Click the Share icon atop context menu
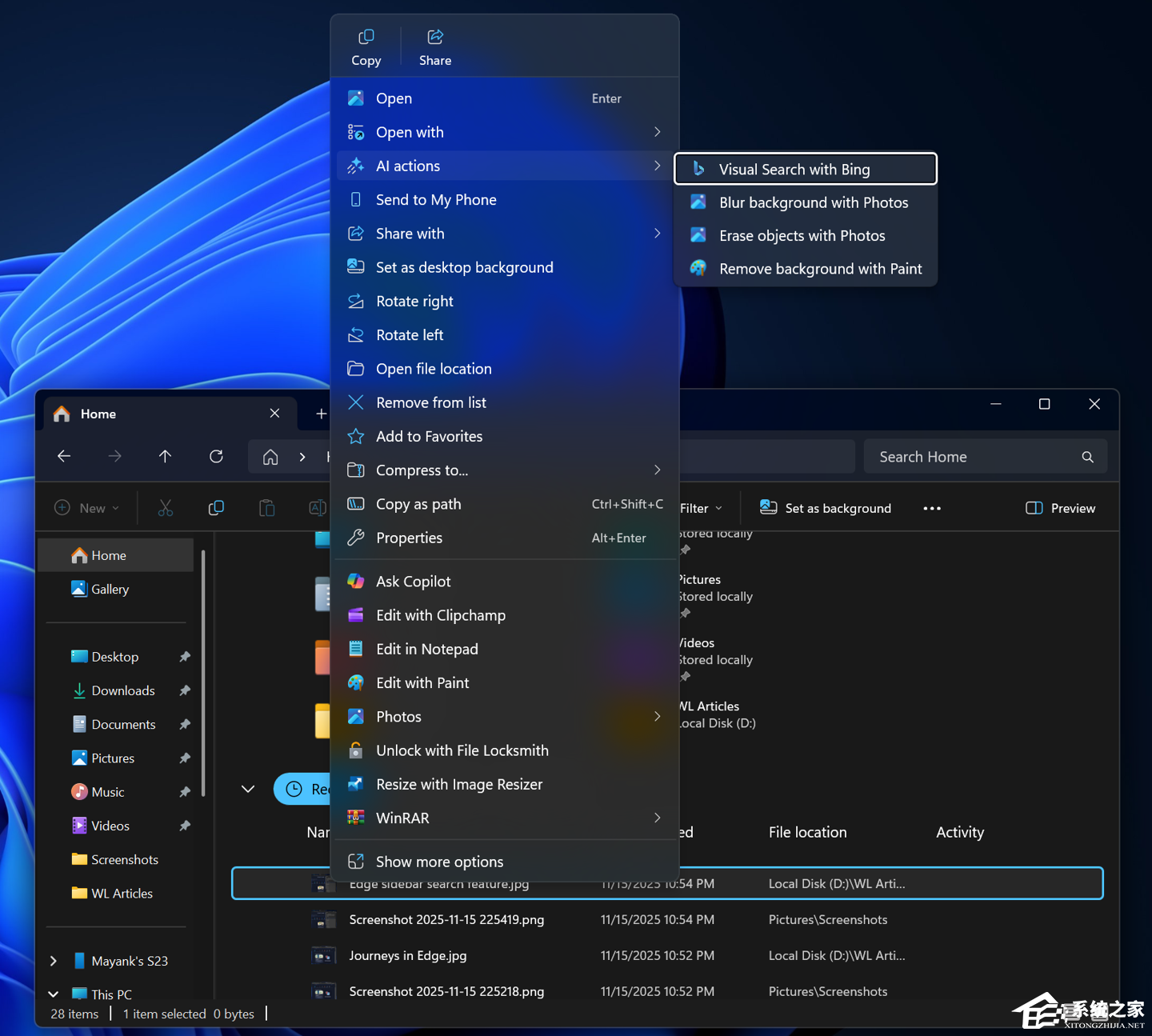The image size is (1152, 1036). [x=435, y=47]
